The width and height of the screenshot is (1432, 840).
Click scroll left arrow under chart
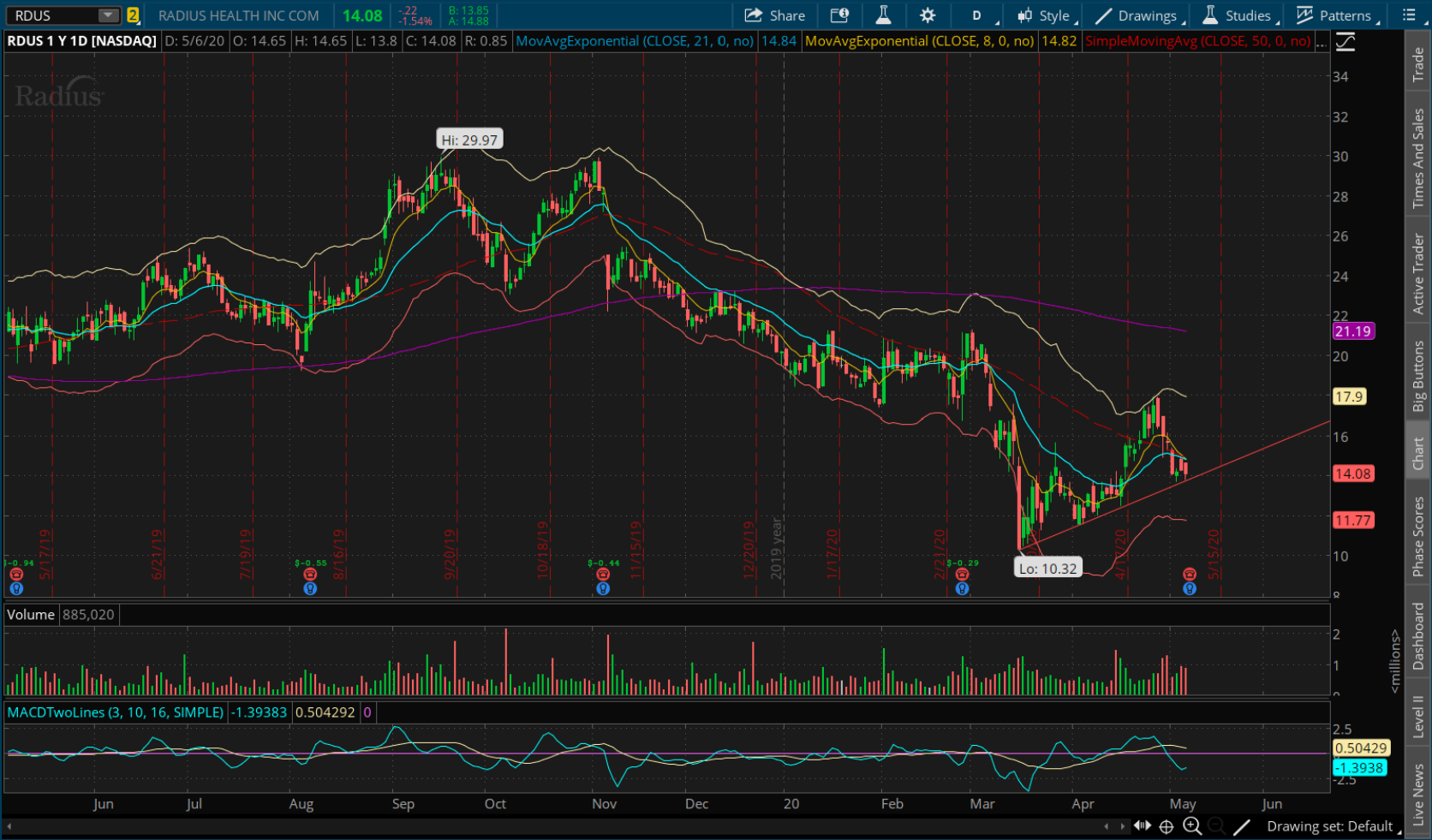(1107, 826)
